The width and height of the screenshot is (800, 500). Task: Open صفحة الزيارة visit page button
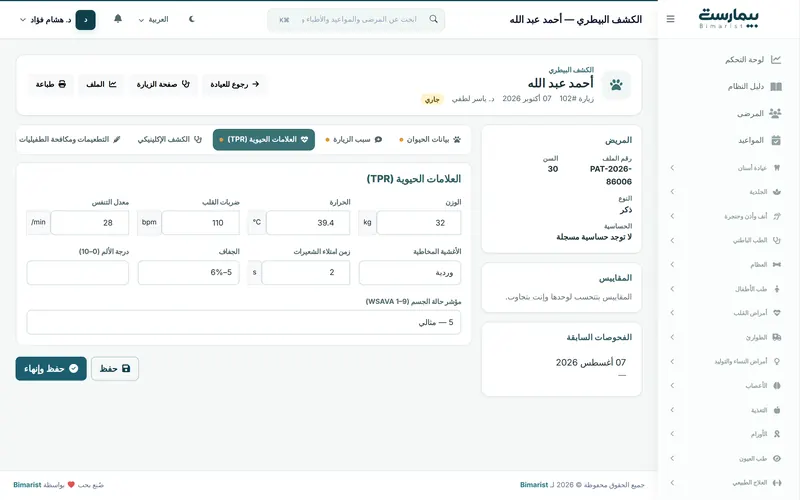[x=163, y=84]
